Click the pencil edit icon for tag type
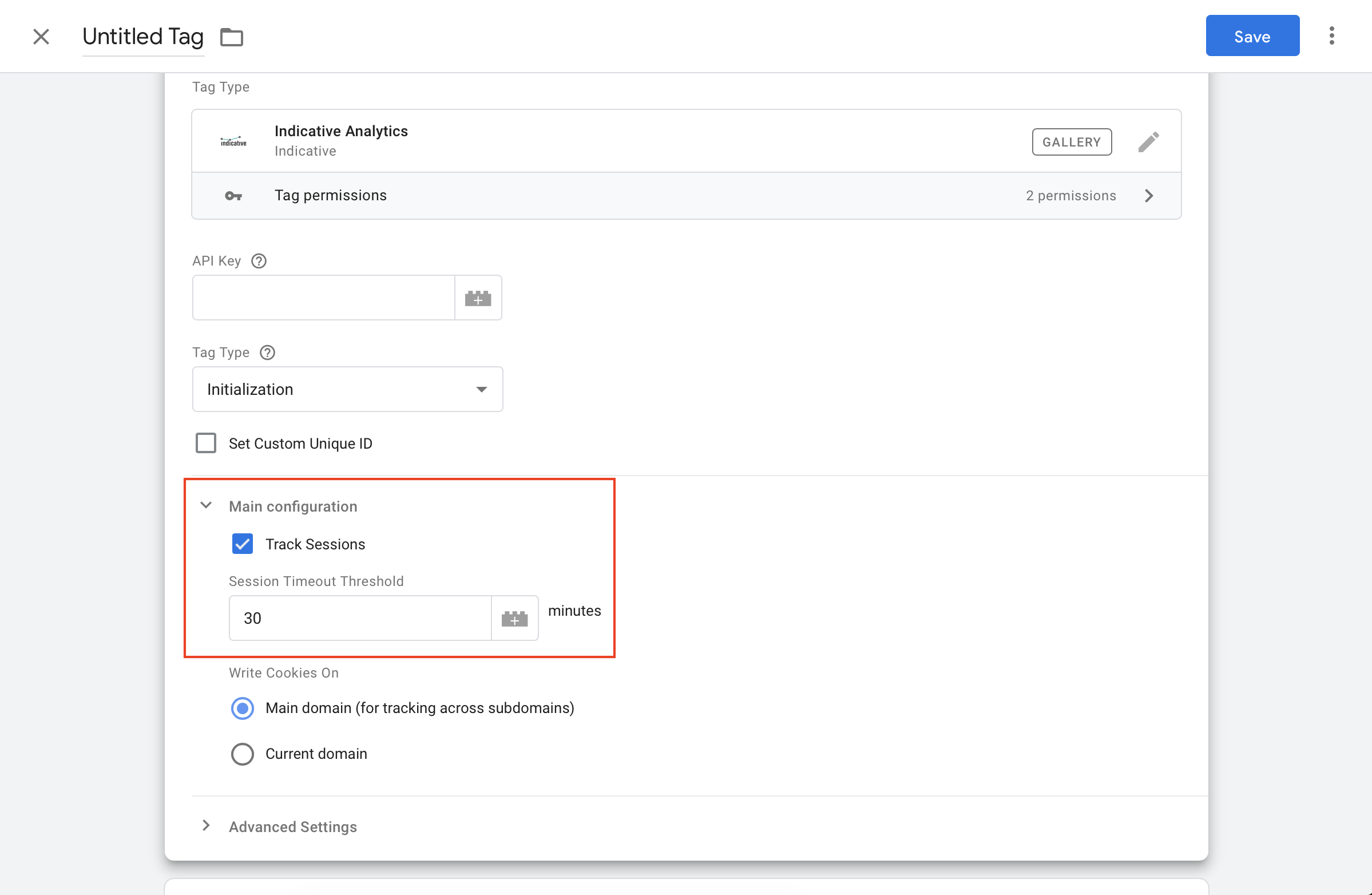1372x895 pixels. coord(1148,142)
